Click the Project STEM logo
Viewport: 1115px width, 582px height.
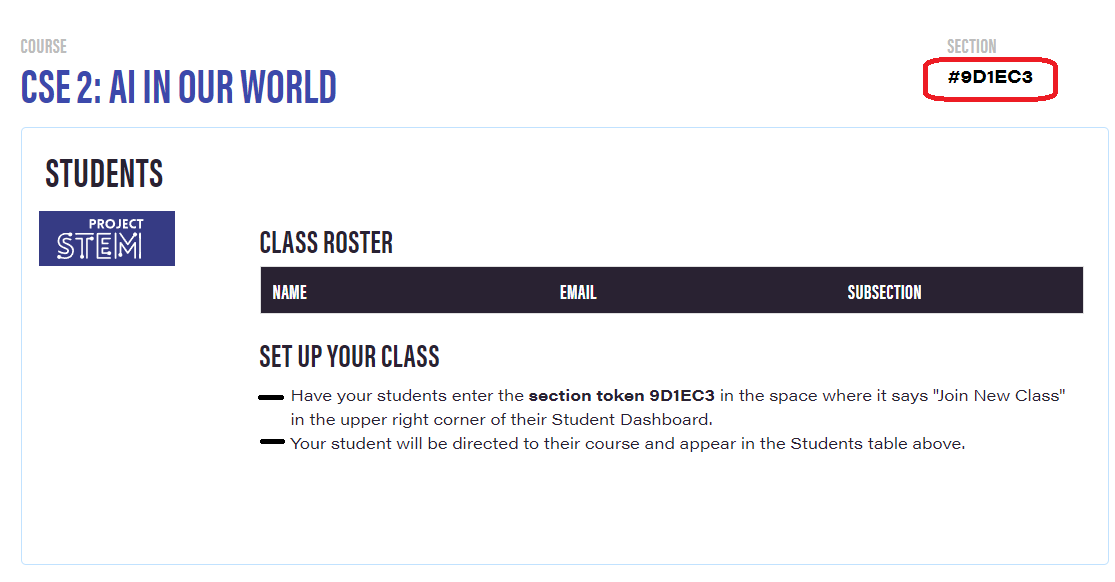point(107,238)
